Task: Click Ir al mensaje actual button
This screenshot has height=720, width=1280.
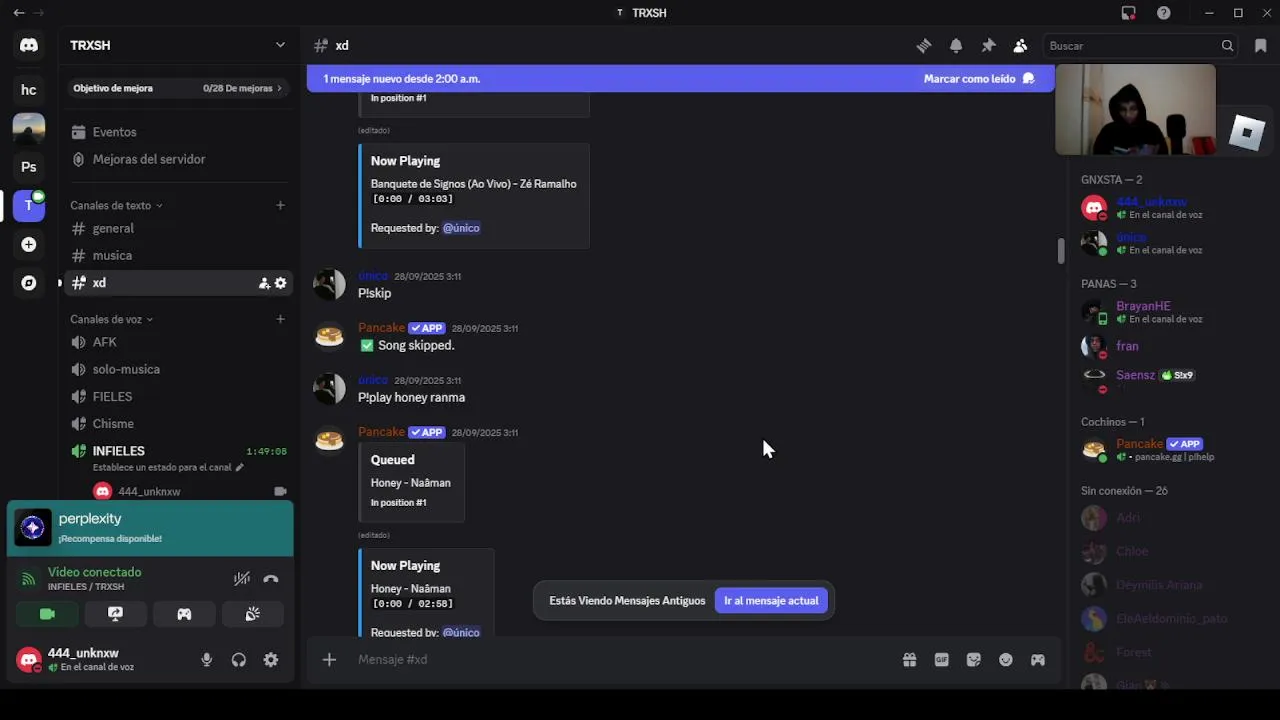Action: tap(771, 601)
